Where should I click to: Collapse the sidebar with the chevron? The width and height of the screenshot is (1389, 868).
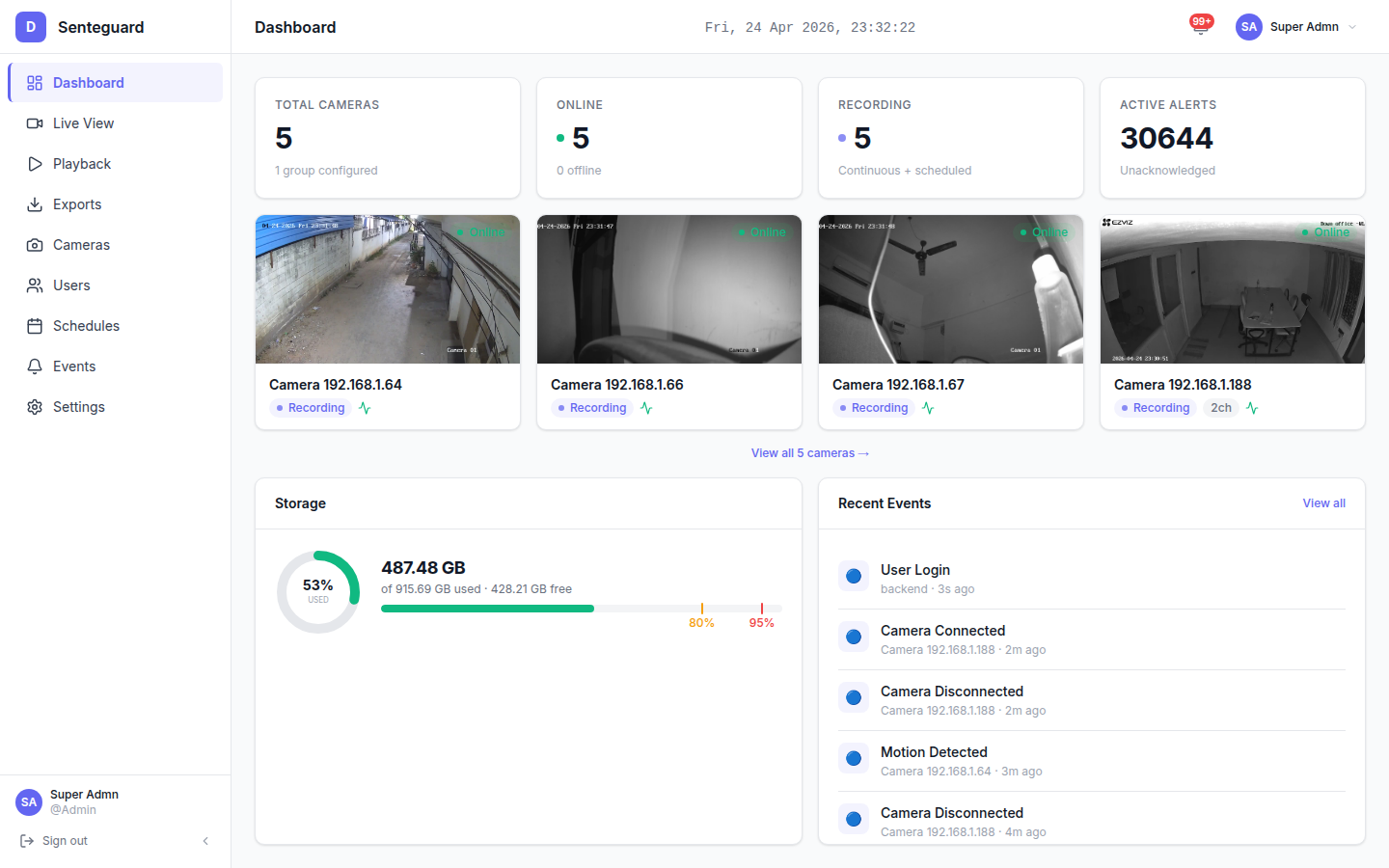pyautogui.click(x=205, y=841)
